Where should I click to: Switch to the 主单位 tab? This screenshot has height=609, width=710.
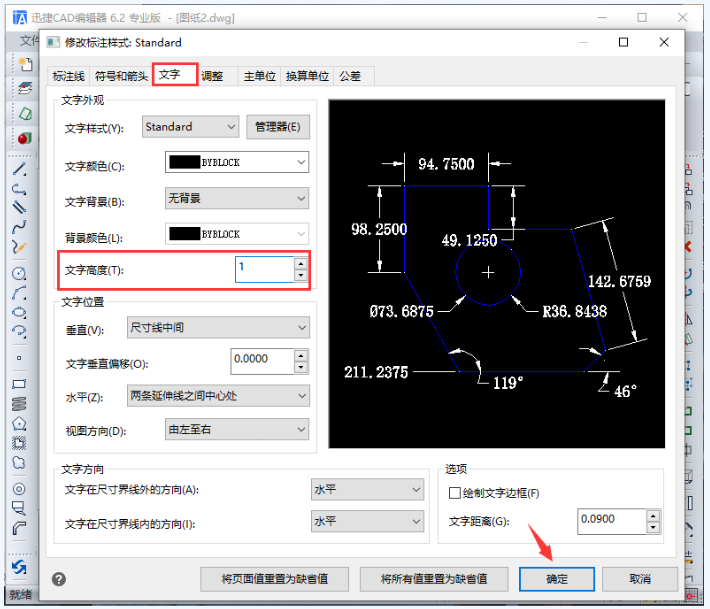[x=259, y=76]
